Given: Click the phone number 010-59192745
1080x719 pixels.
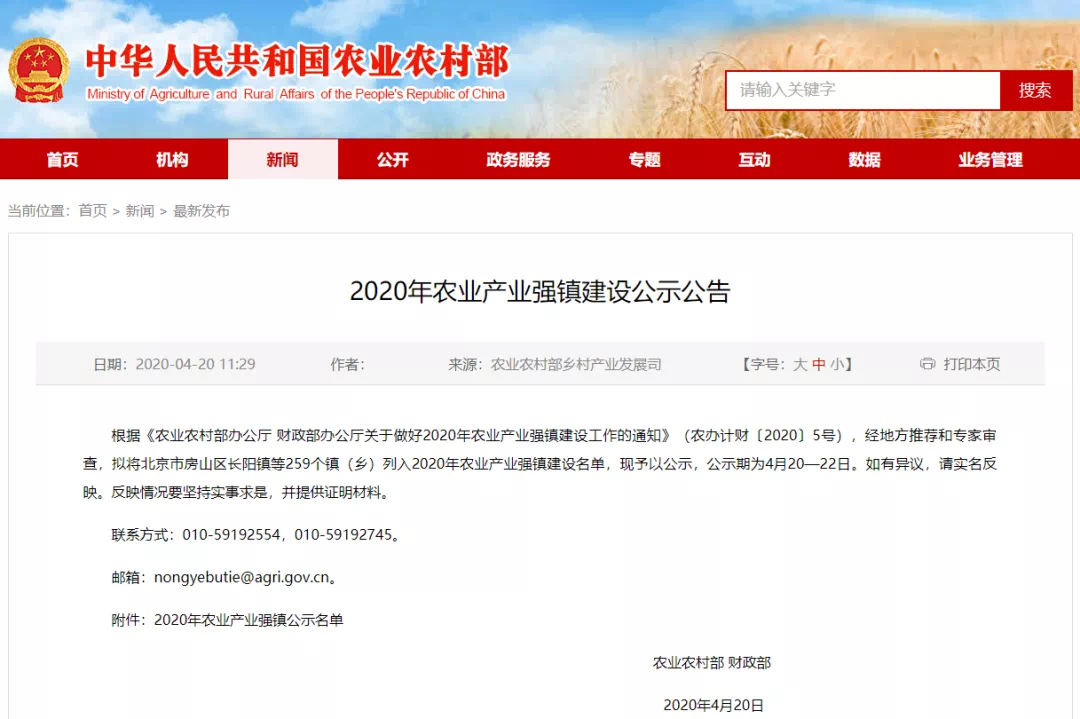Looking at the screenshot, I should pyautogui.click(x=343, y=534).
